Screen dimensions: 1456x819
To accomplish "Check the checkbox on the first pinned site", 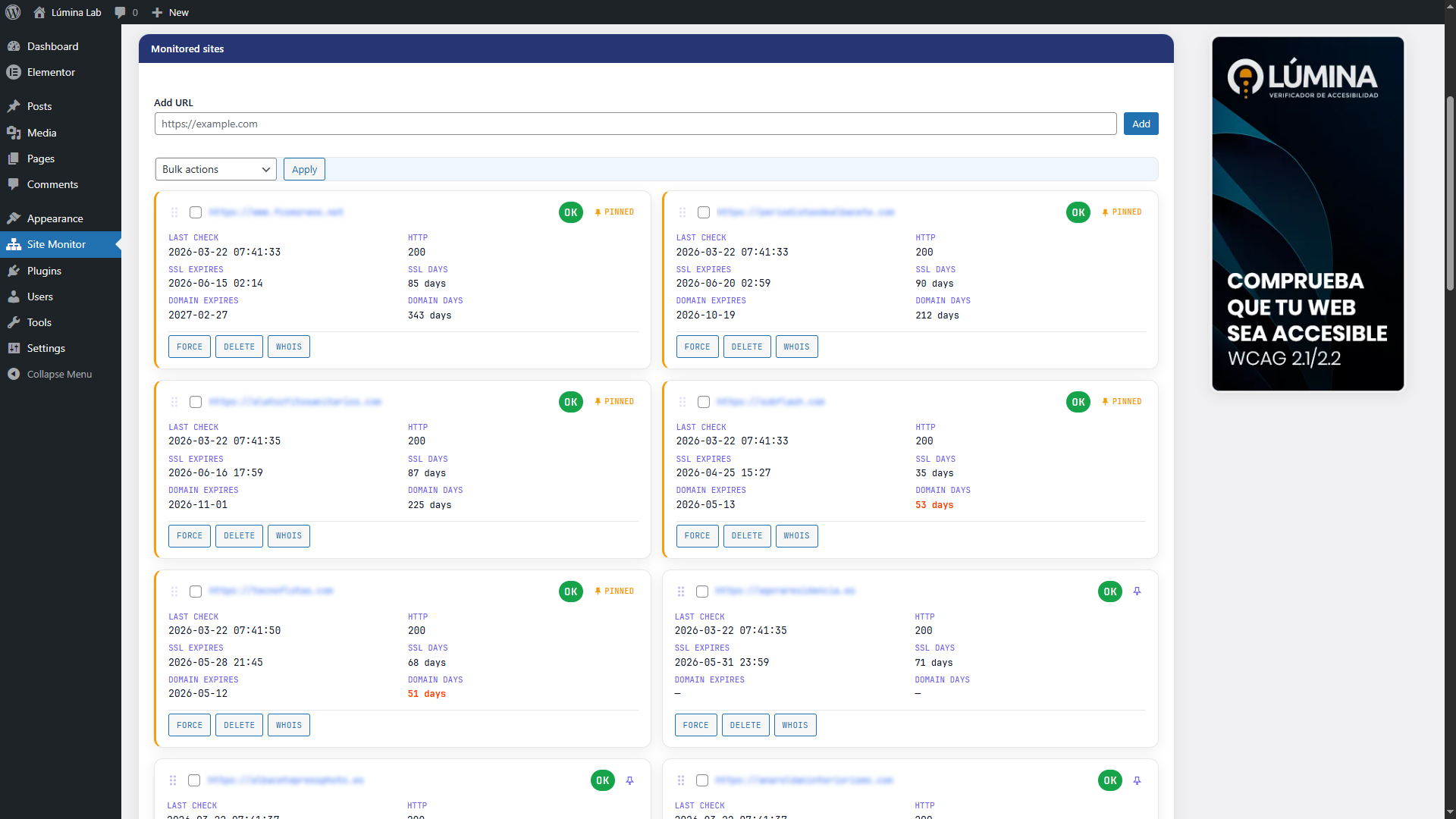I will point(195,212).
